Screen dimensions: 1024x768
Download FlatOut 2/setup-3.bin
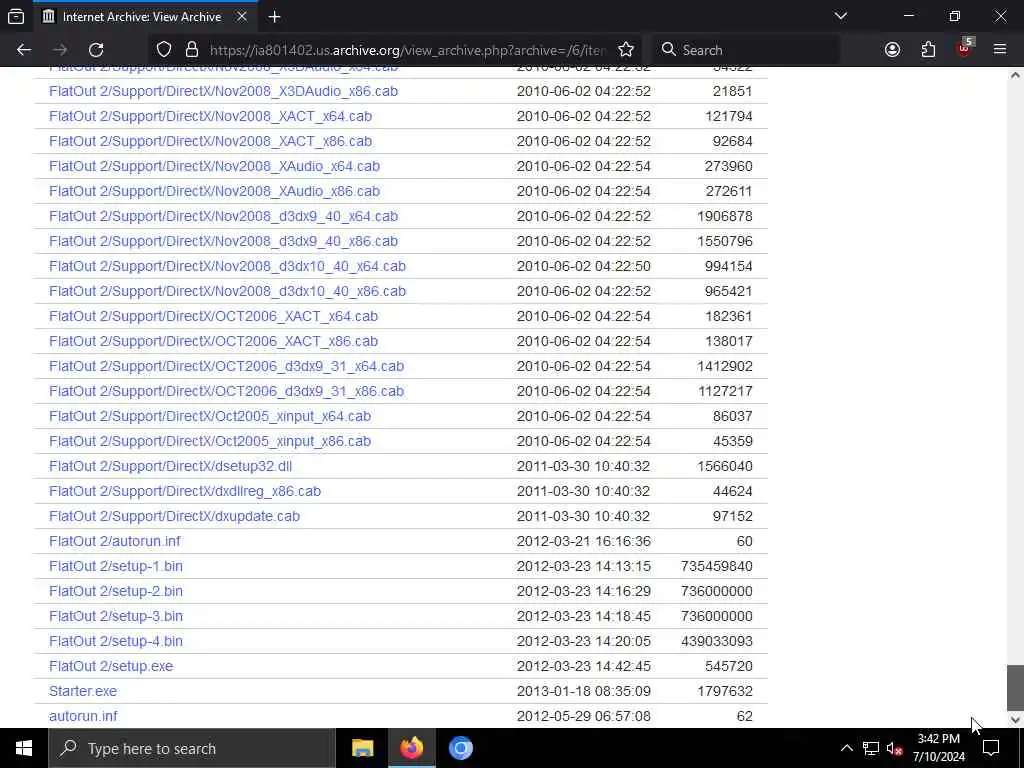point(116,616)
